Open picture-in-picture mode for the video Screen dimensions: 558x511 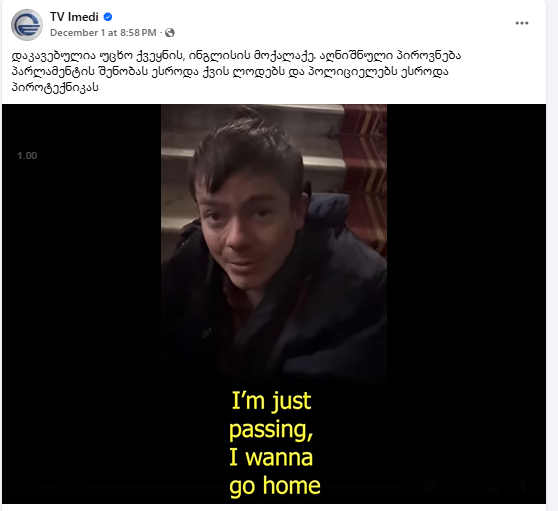(492, 486)
